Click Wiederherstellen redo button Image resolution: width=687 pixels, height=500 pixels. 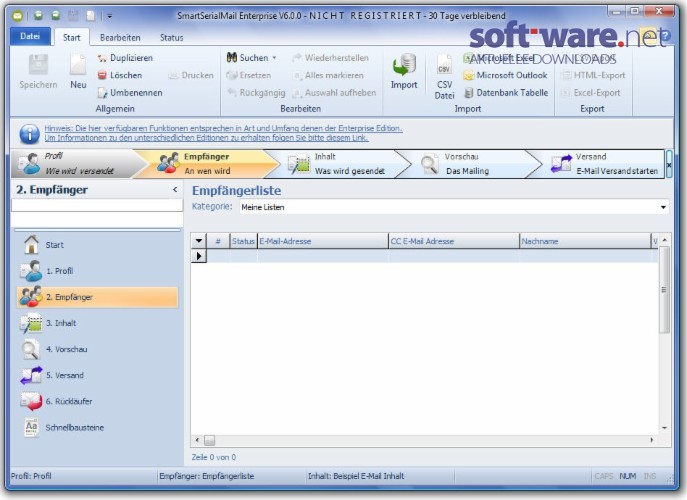331,58
